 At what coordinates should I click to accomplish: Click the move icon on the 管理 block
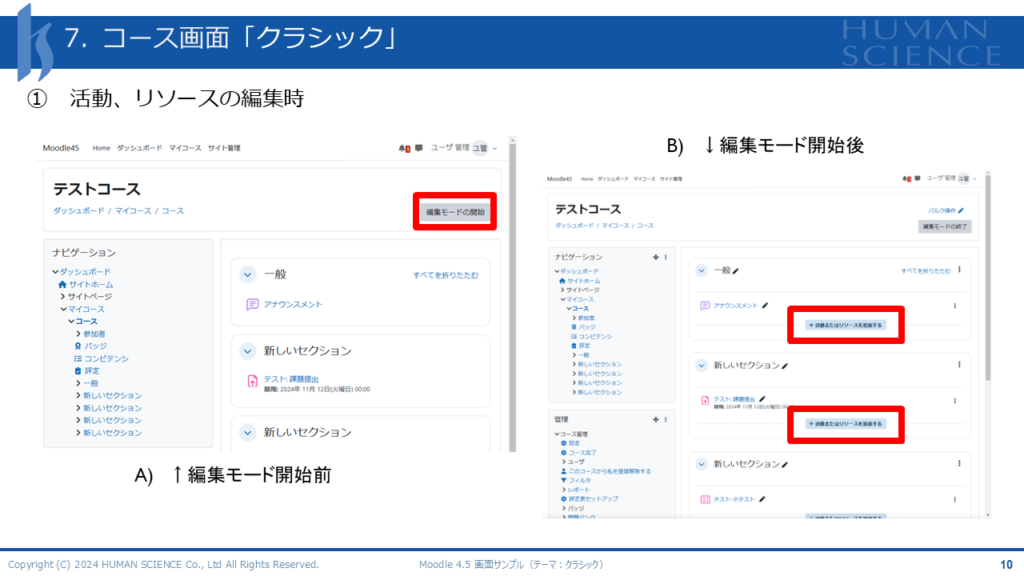click(656, 419)
